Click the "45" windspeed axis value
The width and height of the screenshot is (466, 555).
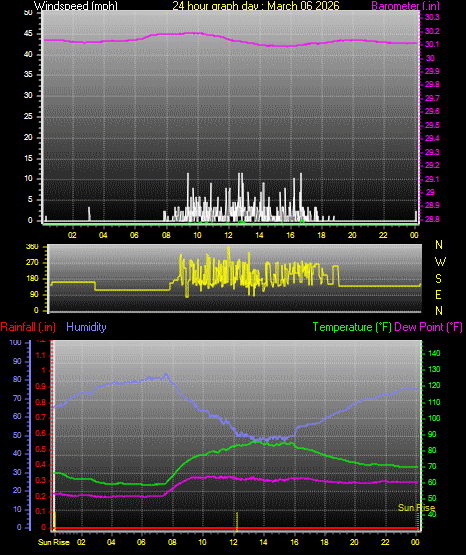point(28,34)
